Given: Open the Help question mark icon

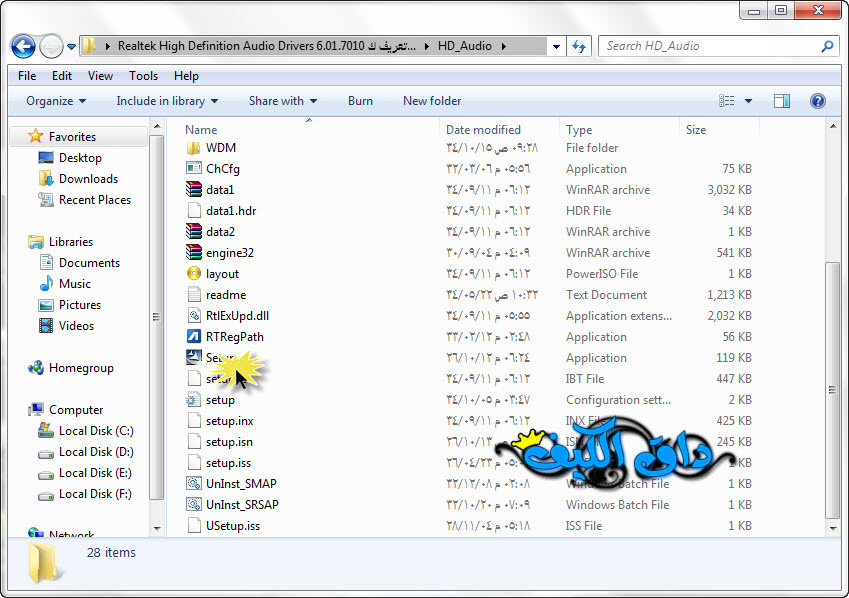Looking at the screenshot, I should point(817,101).
